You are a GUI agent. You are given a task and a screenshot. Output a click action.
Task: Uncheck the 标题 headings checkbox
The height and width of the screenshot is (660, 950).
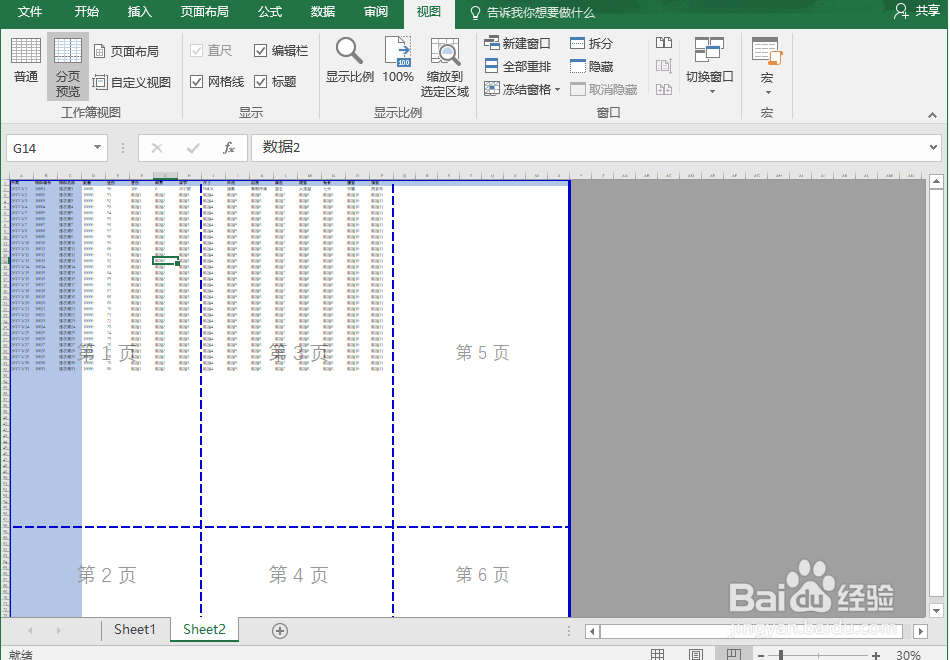pos(270,81)
